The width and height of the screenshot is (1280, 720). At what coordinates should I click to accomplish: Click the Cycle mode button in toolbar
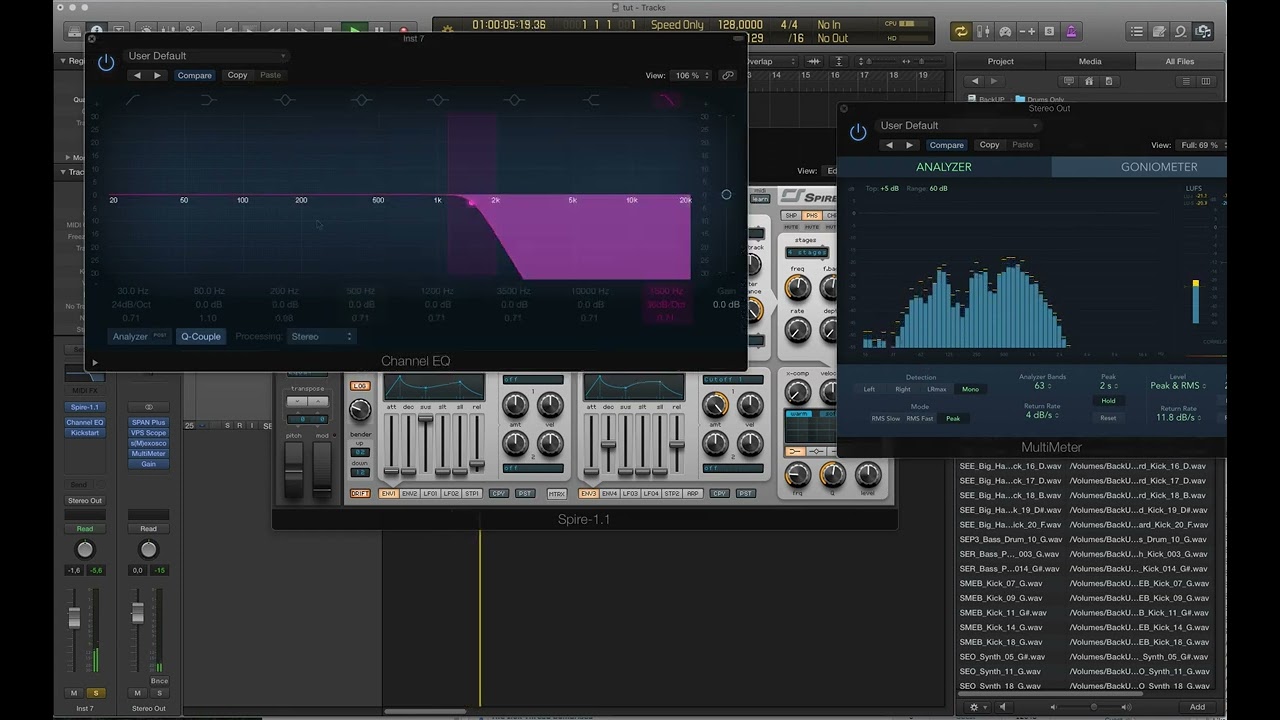pos(961,31)
